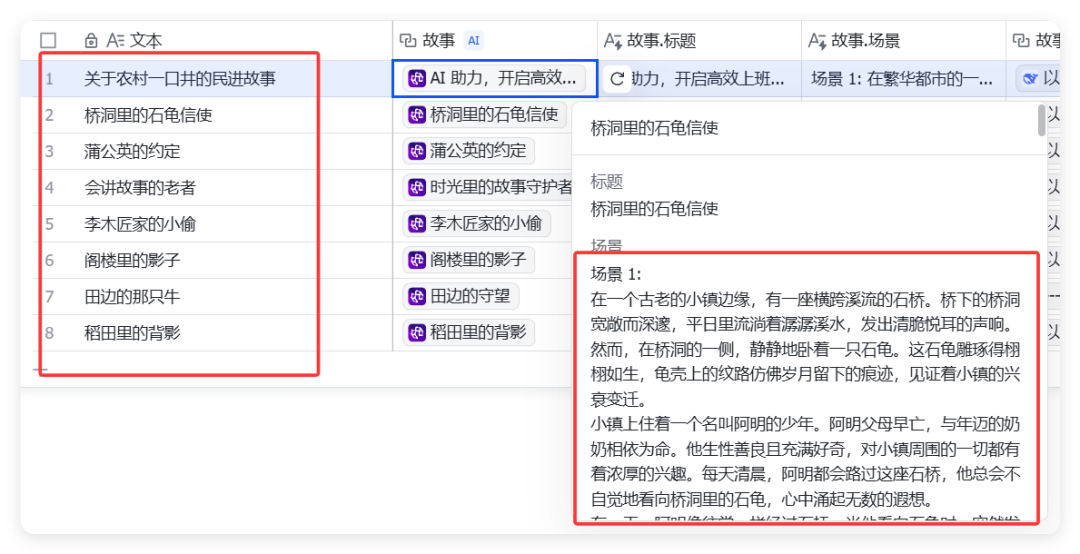Click the link-field icon in 故事 header
Image resolution: width=1080 pixels, height=554 pixels.
click(408, 41)
